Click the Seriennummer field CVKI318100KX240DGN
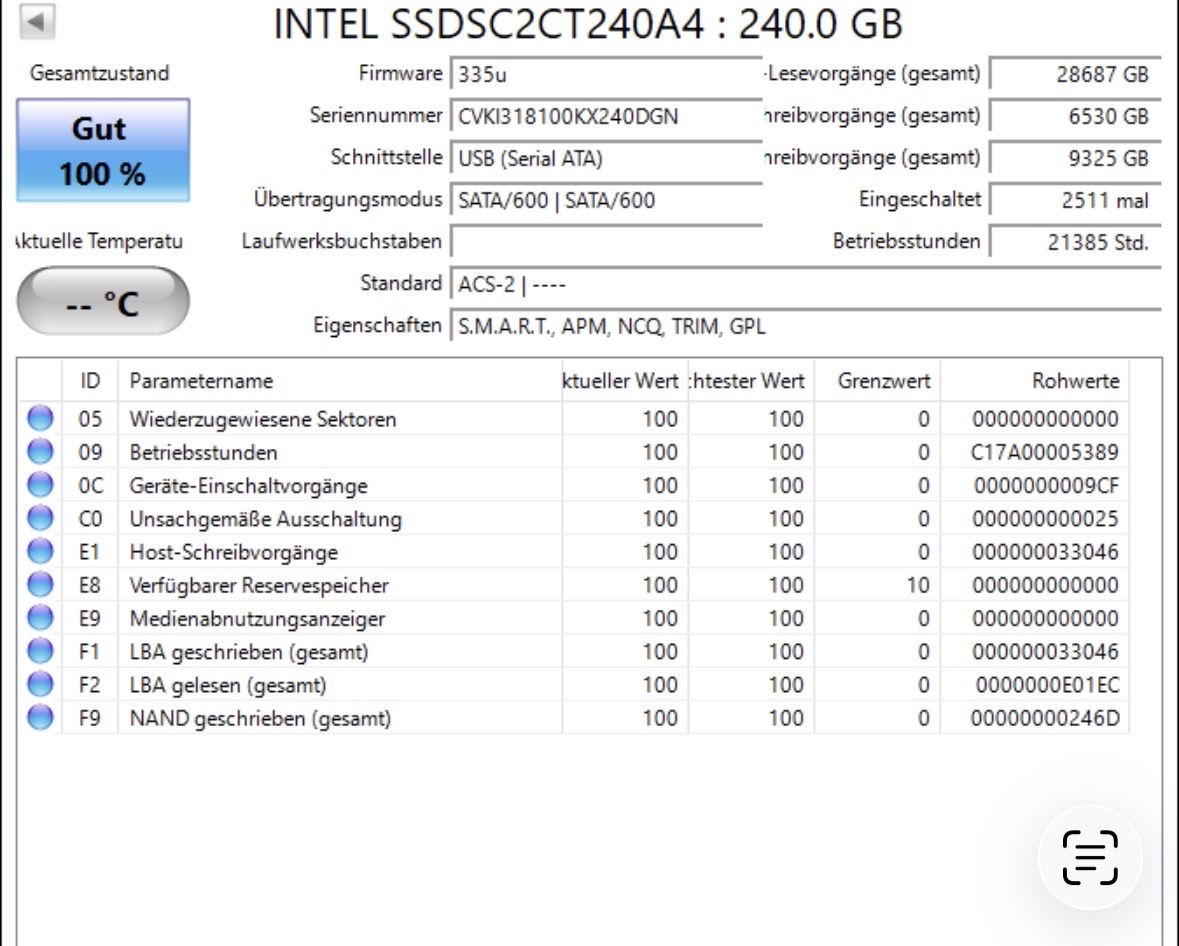 606,116
